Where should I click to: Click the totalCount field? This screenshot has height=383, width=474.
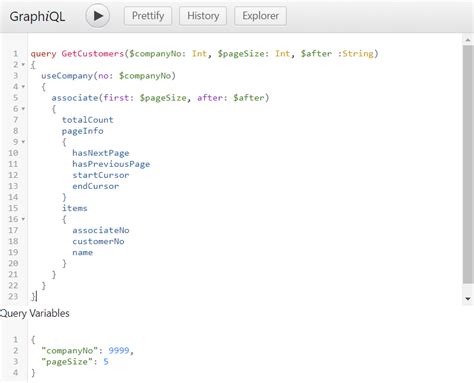(x=88, y=120)
